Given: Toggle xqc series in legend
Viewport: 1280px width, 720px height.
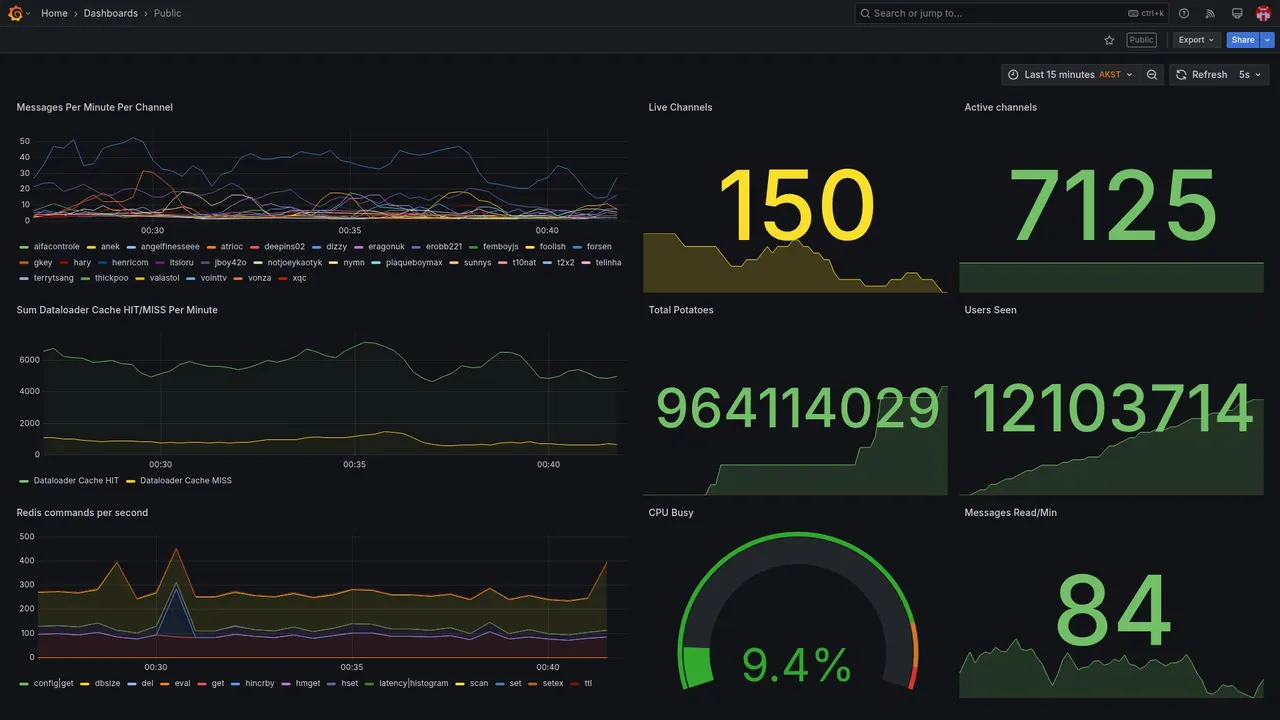Looking at the screenshot, I should pos(300,278).
